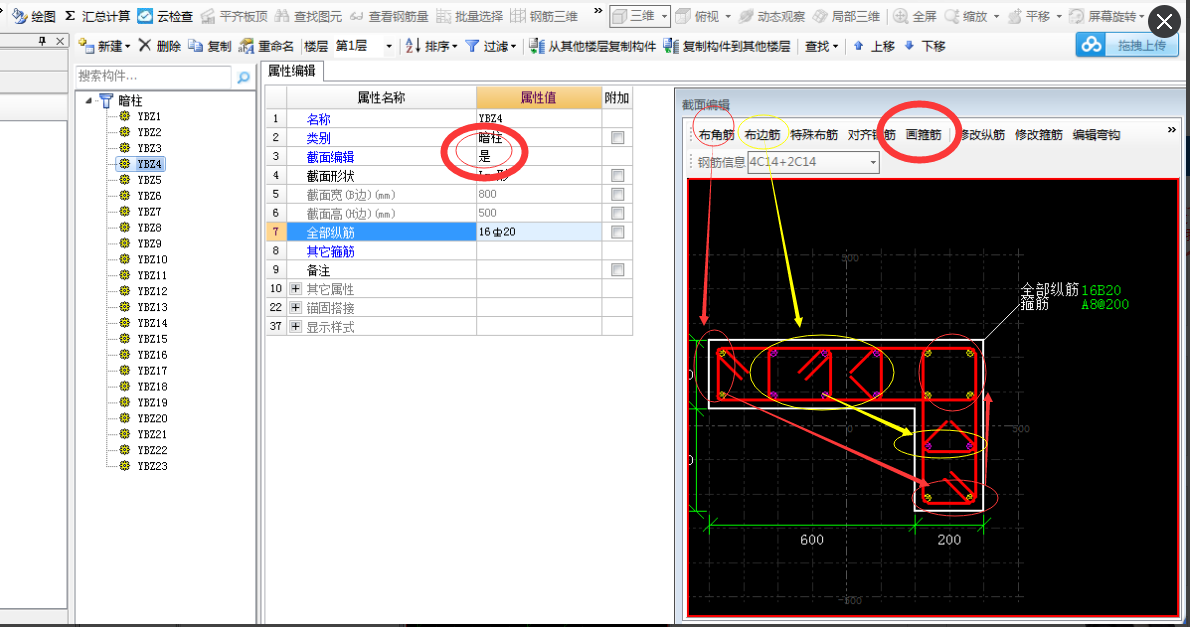Click 查找图元 find element icon

(282, 16)
